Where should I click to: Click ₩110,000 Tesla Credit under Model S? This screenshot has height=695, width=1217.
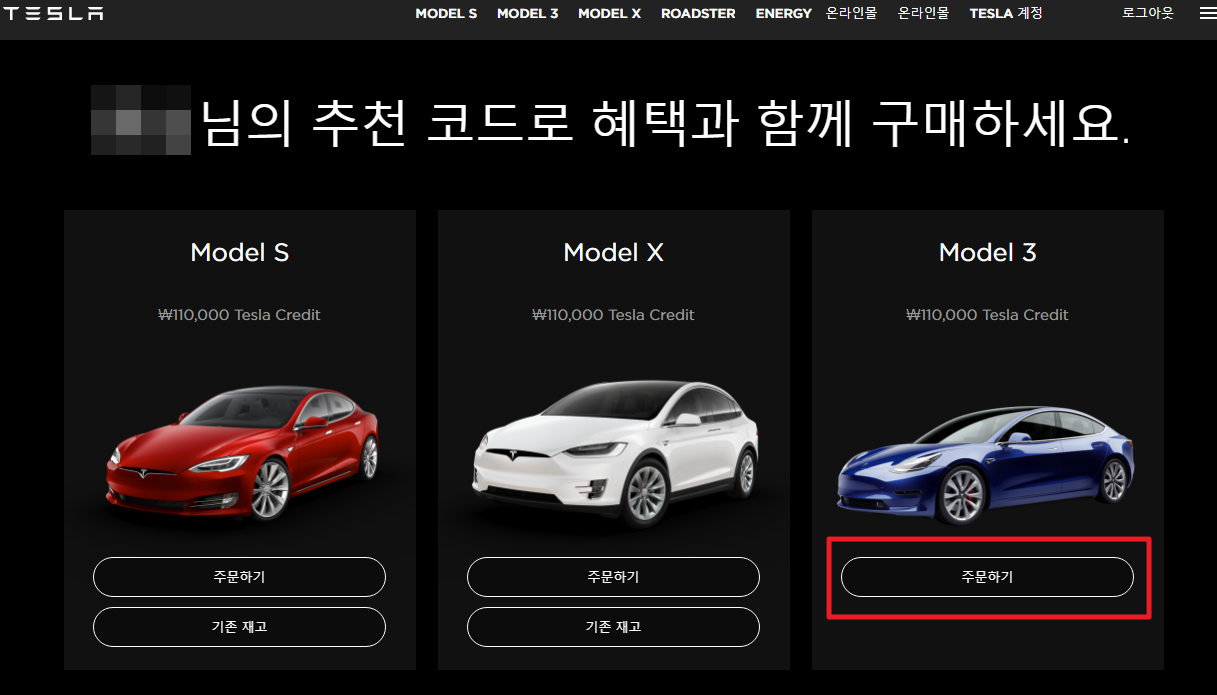[x=240, y=315]
